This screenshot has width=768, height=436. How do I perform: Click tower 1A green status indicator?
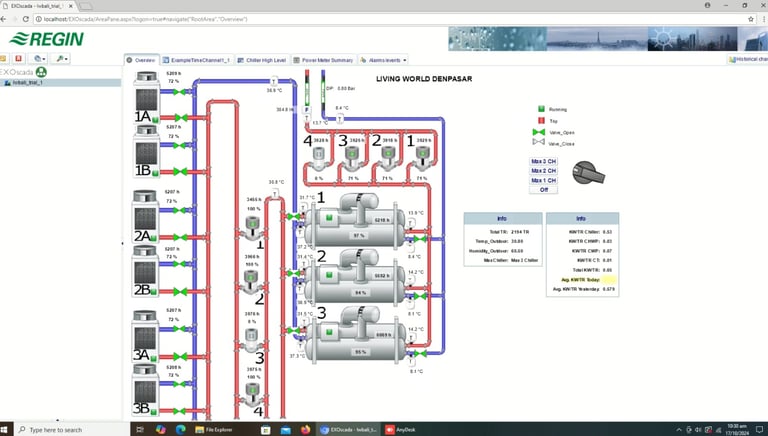(155, 120)
